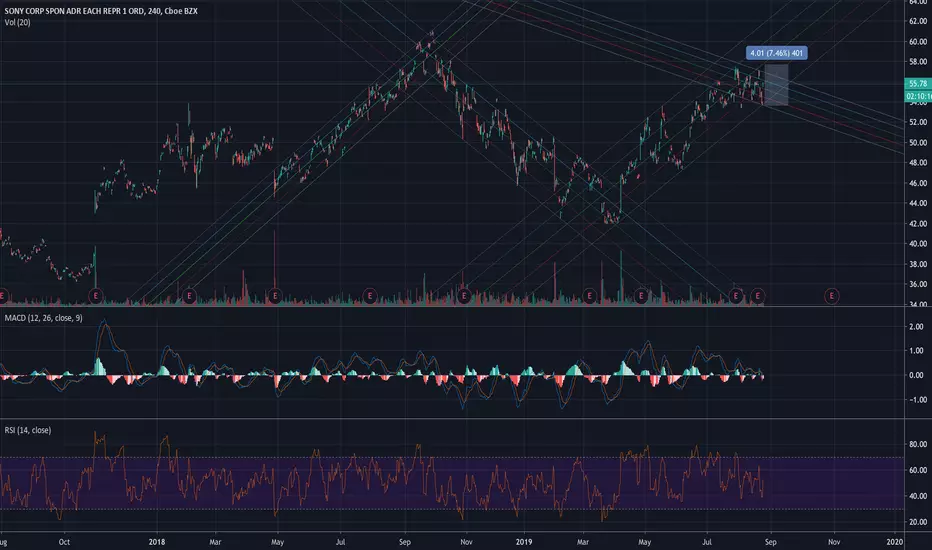Select the Vol (20) indicator legend
The width and height of the screenshot is (932, 550).
tap(17, 23)
